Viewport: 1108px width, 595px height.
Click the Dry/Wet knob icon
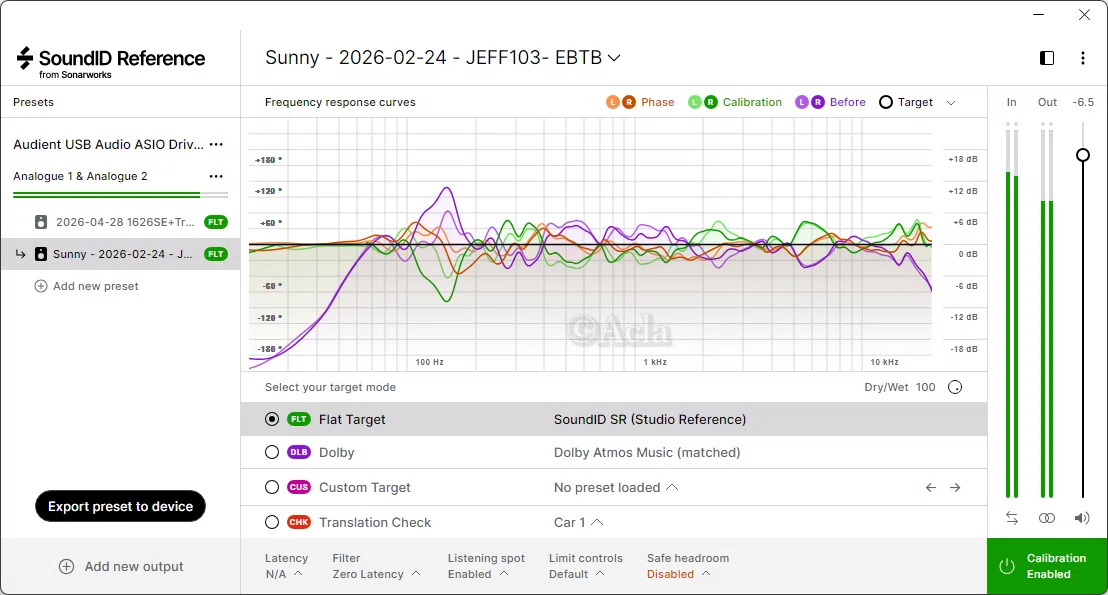[x=955, y=387]
